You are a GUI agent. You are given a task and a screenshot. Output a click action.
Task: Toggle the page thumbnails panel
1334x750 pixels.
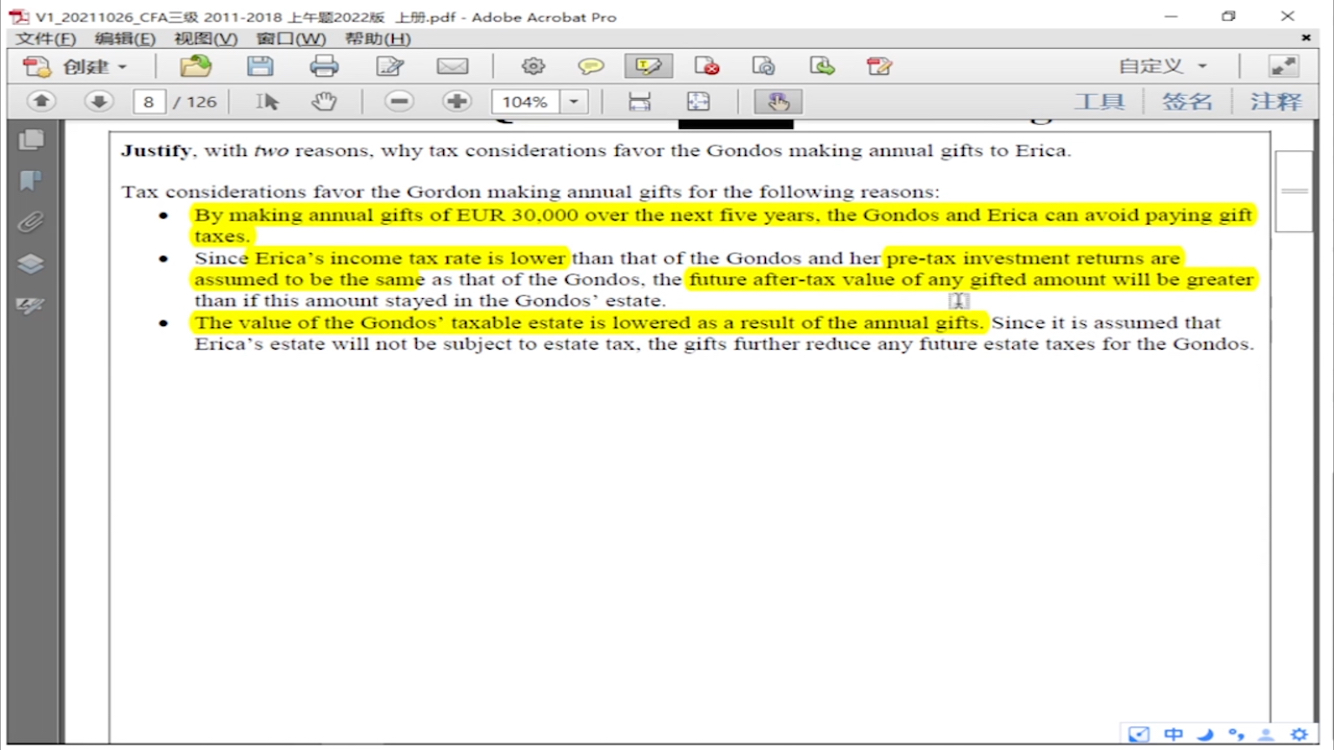pyautogui.click(x=31, y=140)
